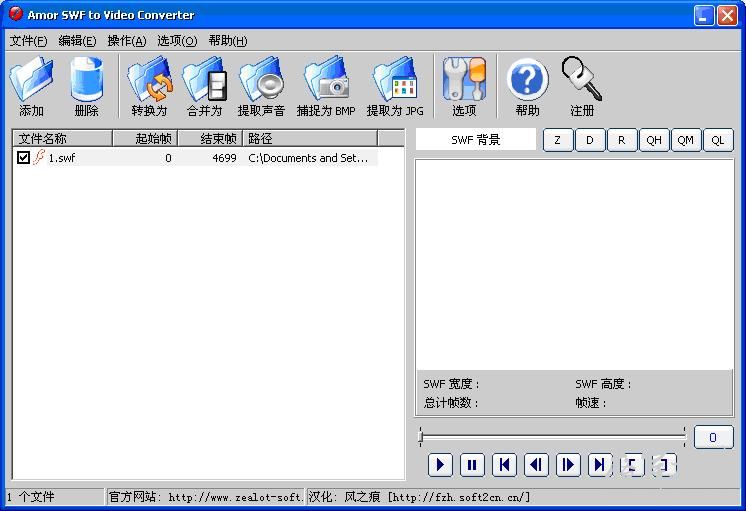746x511 pixels.
Task: Click the 合并为 (Merge to) icon
Action: pos(205,79)
